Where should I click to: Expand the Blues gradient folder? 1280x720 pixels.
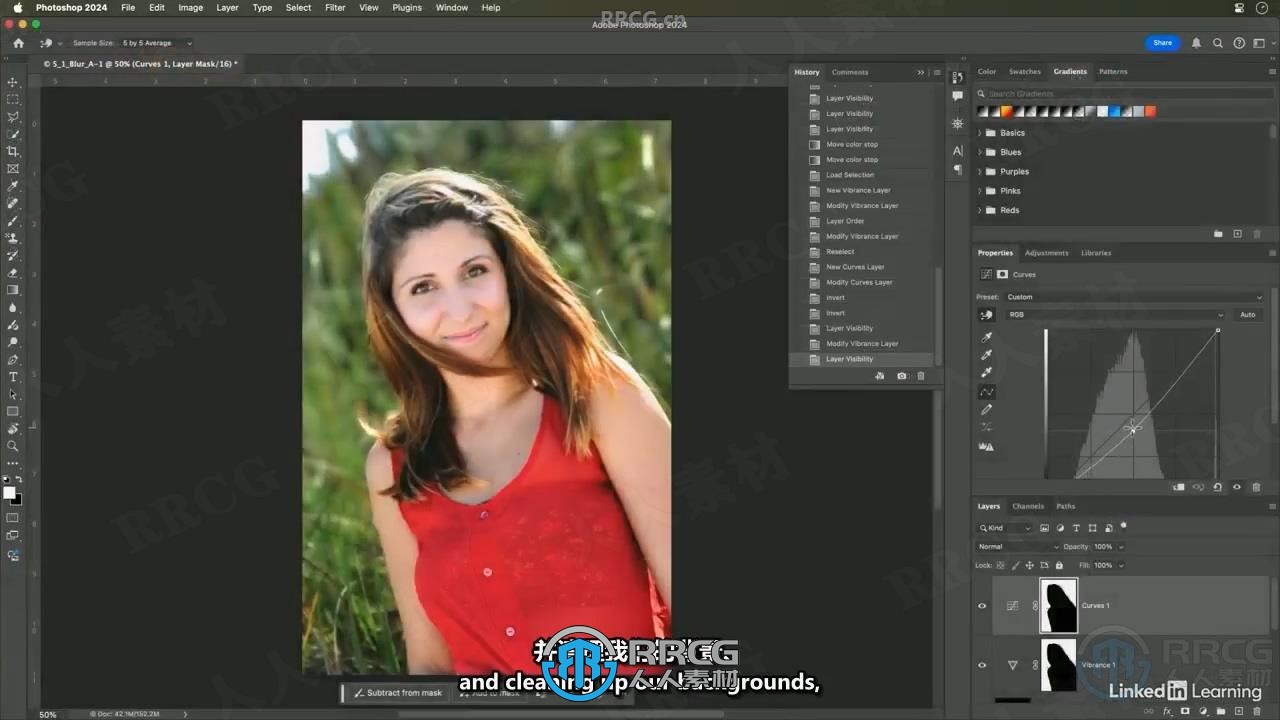(980, 152)
